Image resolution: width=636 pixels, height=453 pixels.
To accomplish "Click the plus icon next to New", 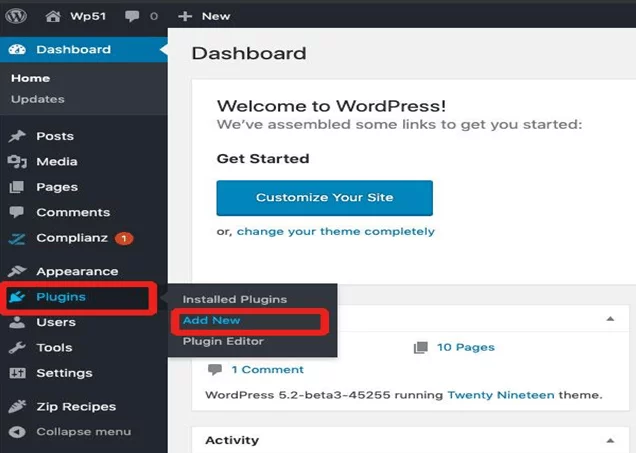I will [185, 16].
